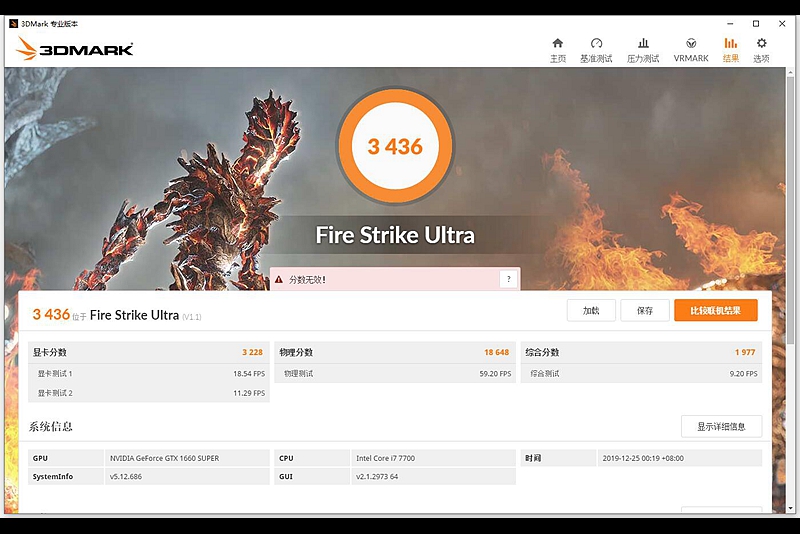800x534 pixels.
Task: Select the results tab 结果
Action: (731, 50)
